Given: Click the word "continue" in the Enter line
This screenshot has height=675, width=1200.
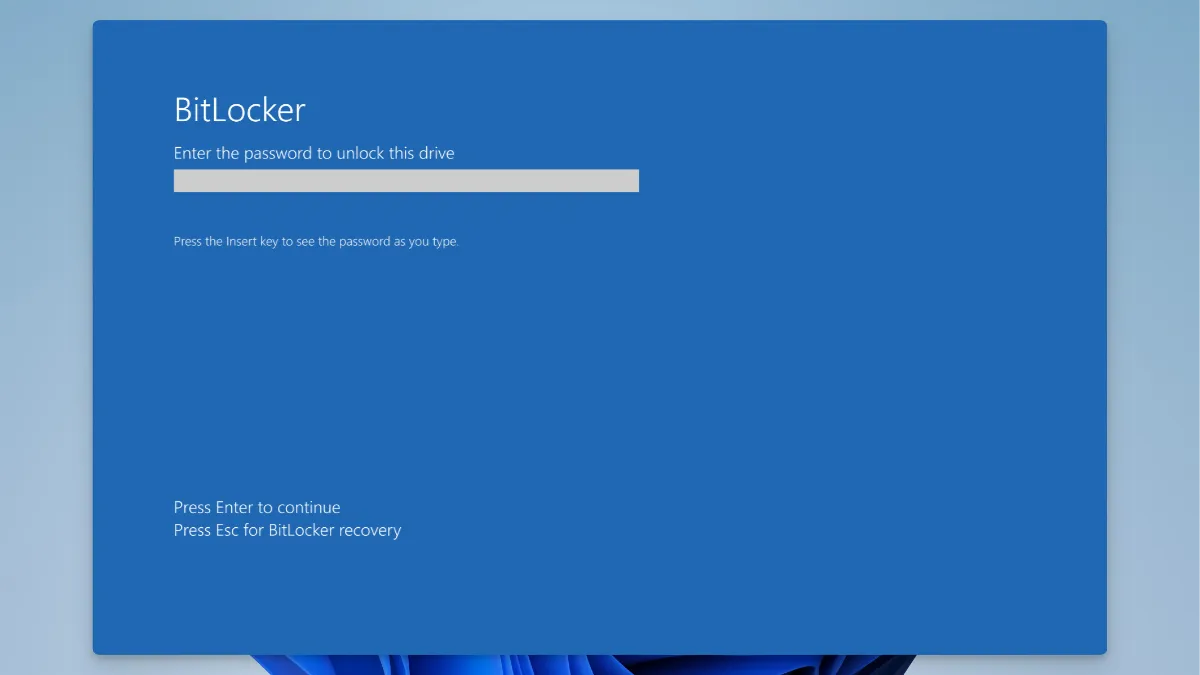Looking at the screenshot, I should coord(309,507).
